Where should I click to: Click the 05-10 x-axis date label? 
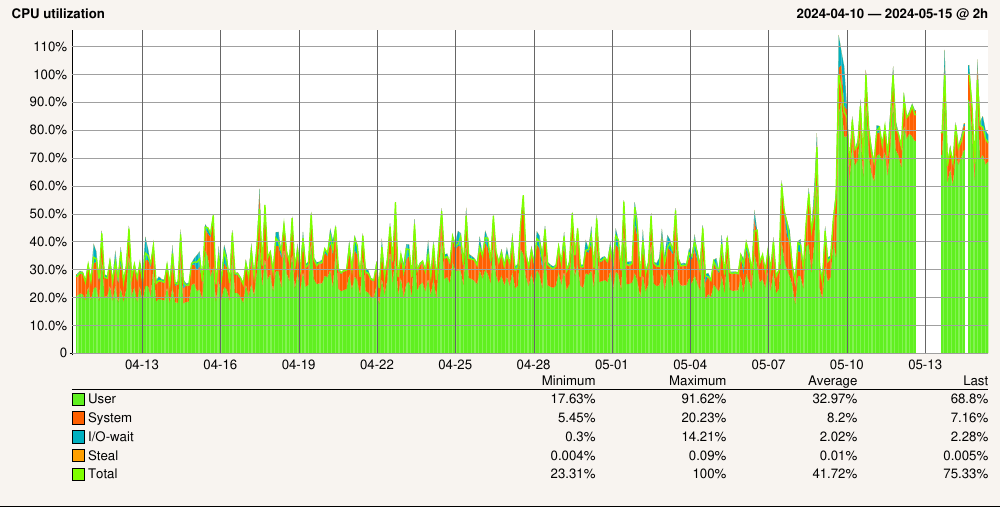[847, 365]
